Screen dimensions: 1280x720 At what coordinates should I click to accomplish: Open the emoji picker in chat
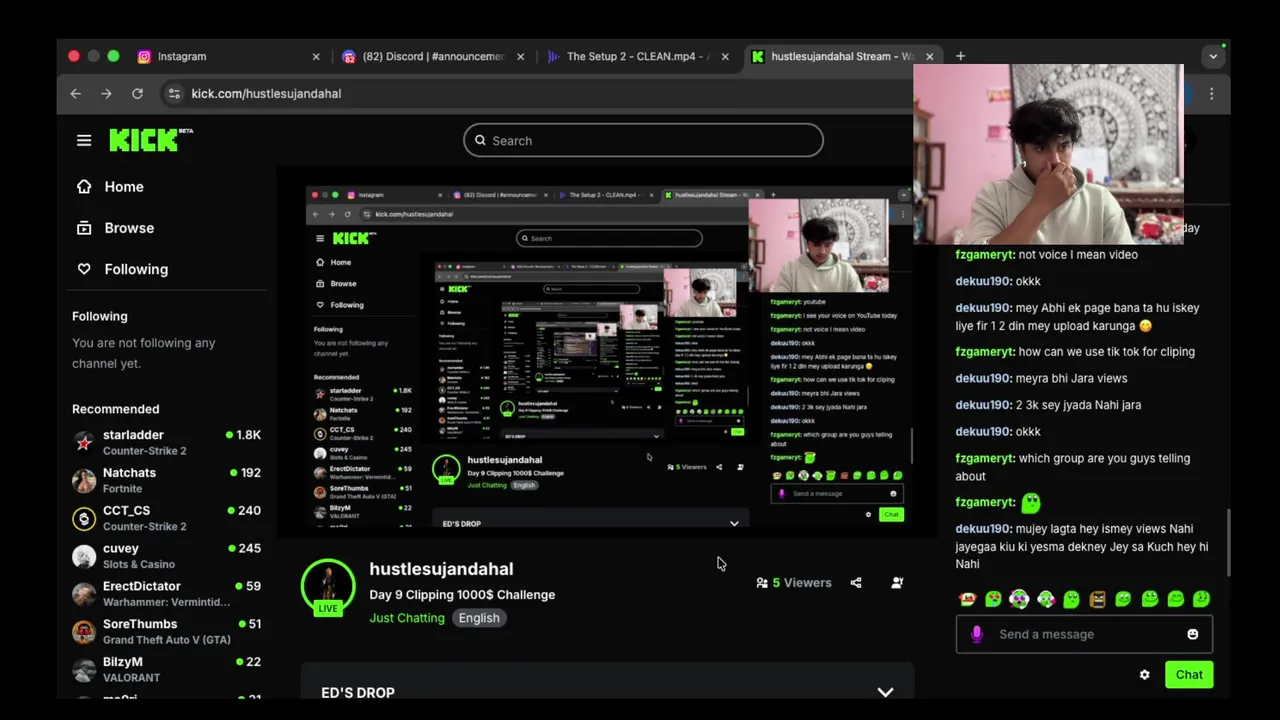click(x=1192, y=634)
